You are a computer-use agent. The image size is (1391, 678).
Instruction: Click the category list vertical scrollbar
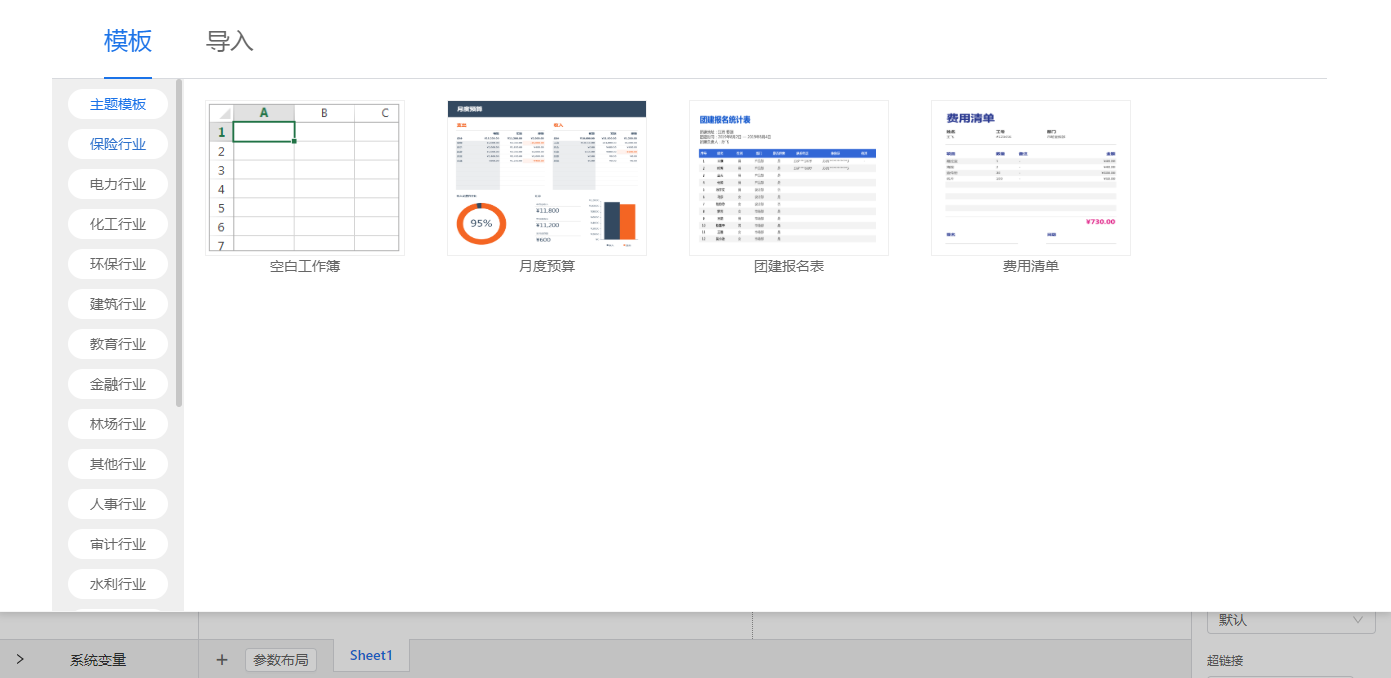(x=179, y=243)
